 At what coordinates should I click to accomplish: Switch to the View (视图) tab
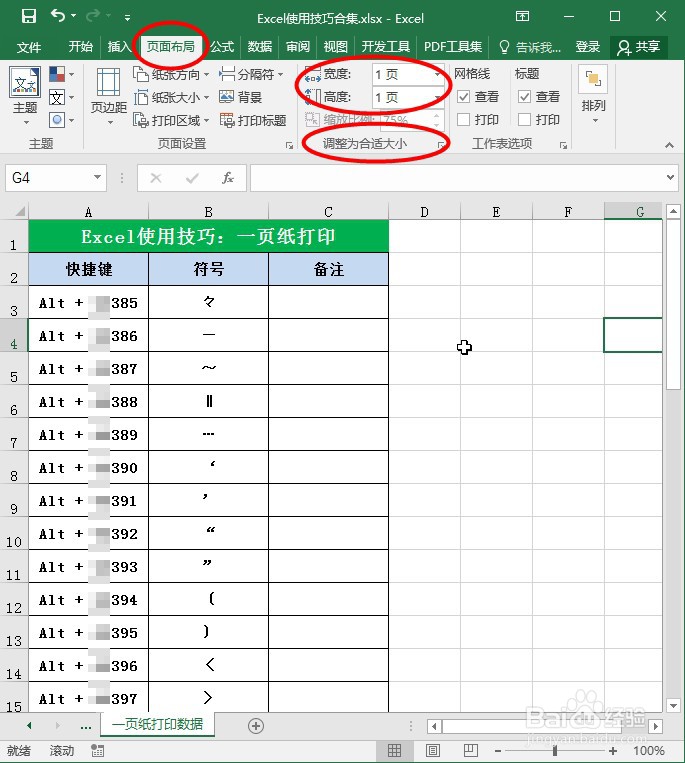pyautogui.click(x=335, y=47)
